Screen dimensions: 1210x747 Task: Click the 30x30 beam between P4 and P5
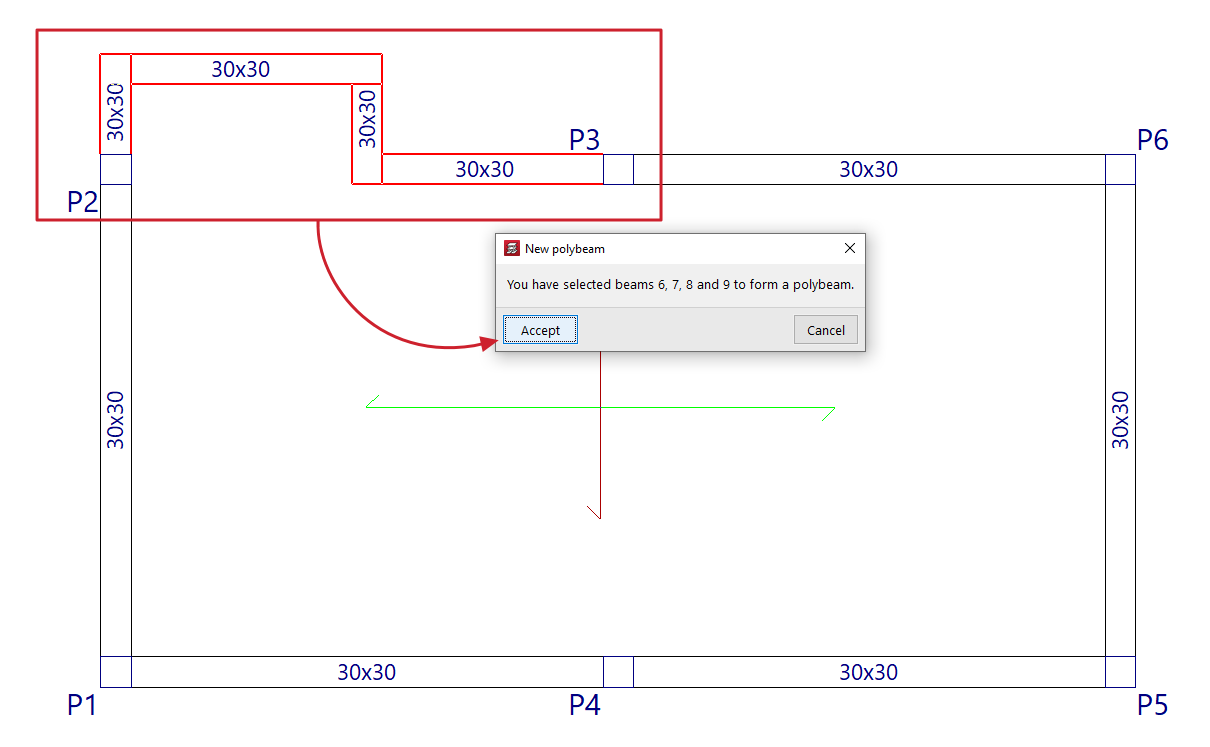pos(869,672)
